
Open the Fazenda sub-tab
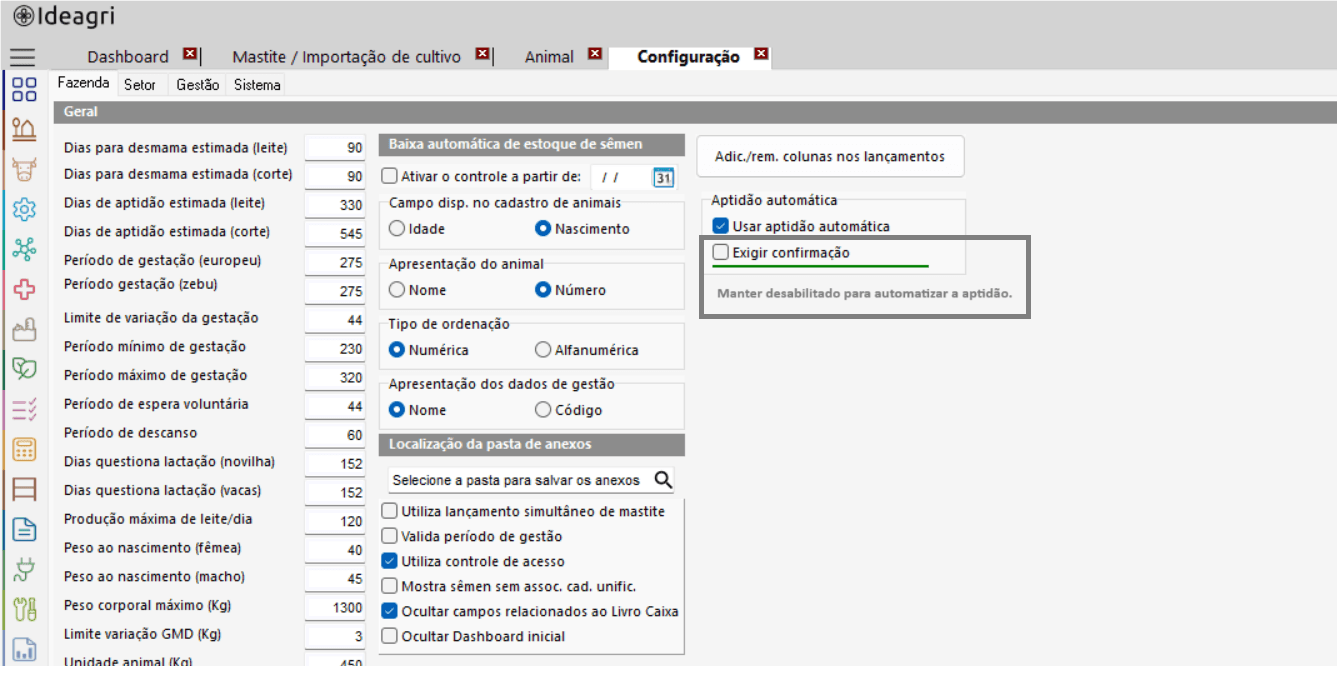83,84
